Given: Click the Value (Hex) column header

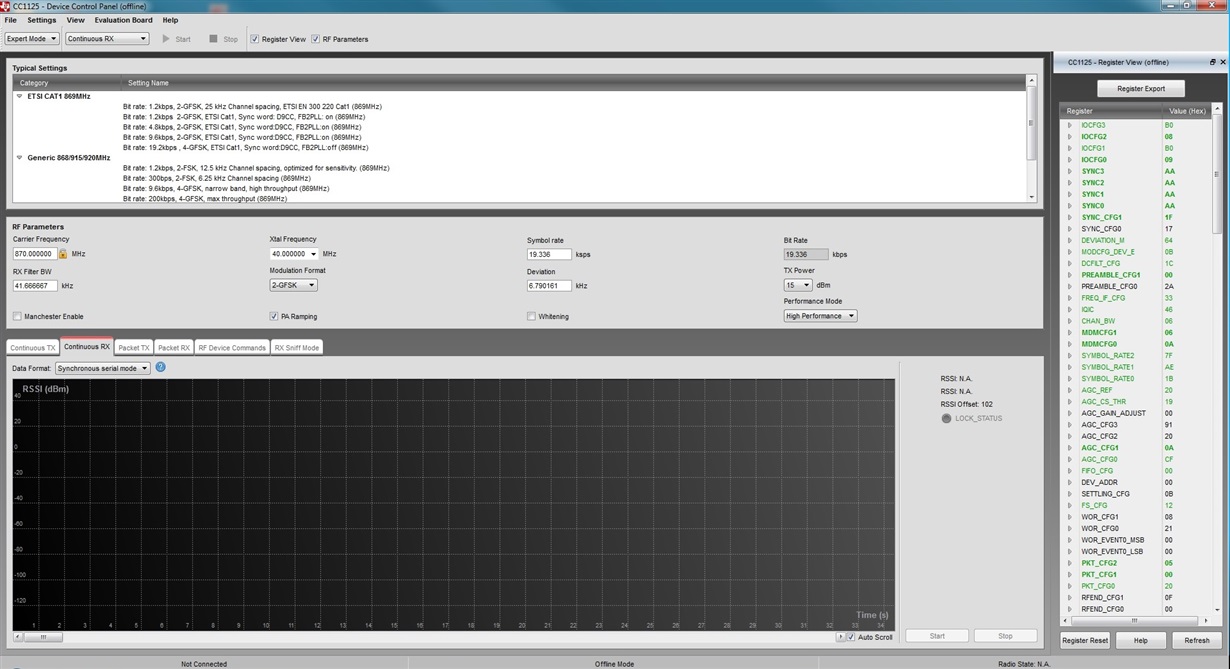Looking at the screenshot, I should (x=1188, y=111).
